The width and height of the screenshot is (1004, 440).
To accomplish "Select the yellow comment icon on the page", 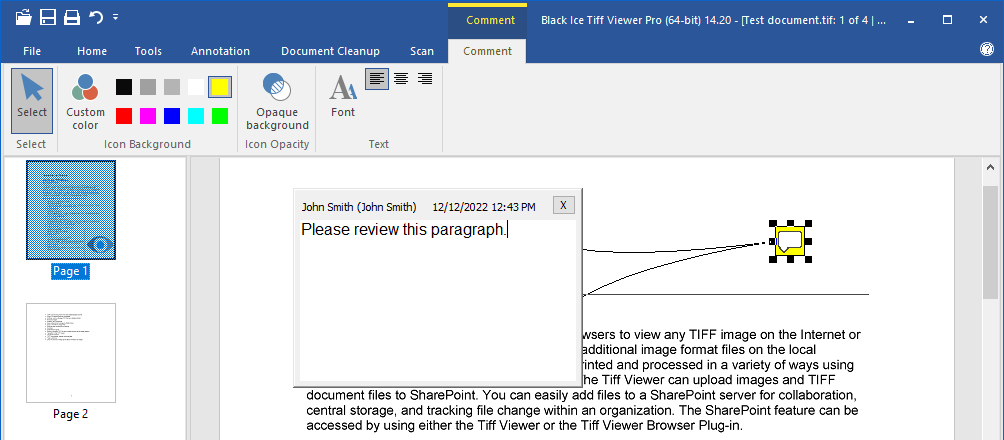I will 789,241.
